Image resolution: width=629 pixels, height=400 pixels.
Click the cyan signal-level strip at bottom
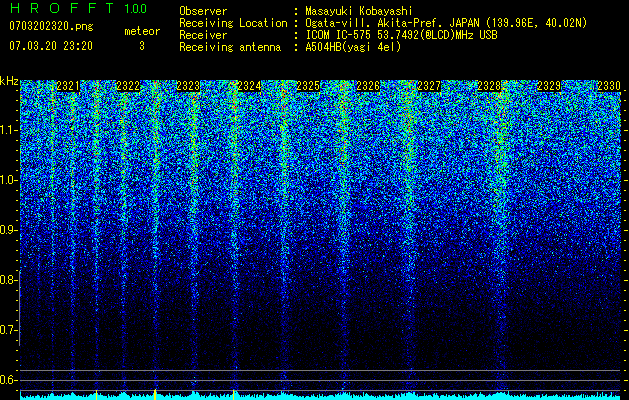tap(321, 397)
